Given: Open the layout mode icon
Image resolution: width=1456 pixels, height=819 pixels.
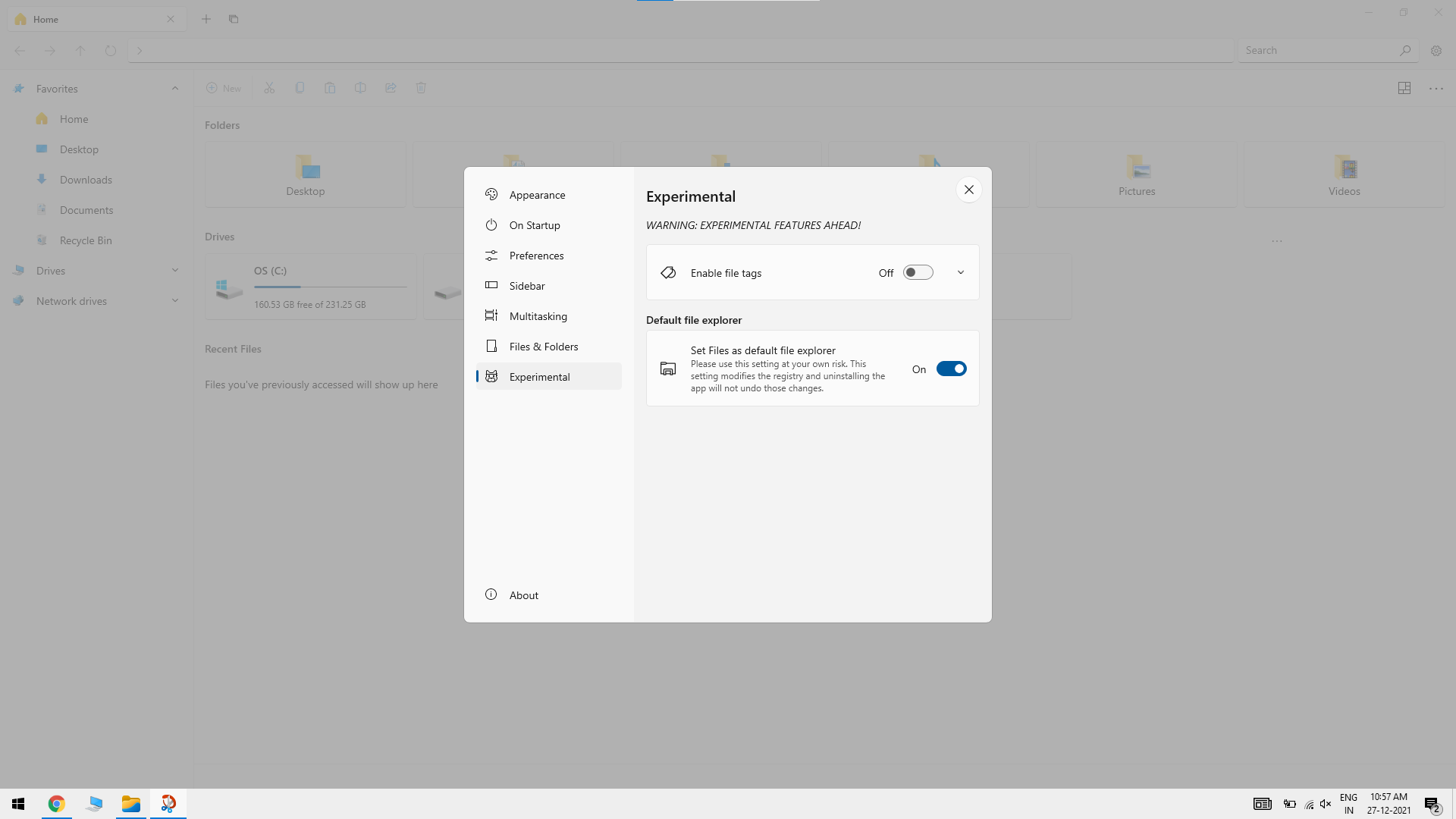Looking at the screenshot, I should [x=1404, y=88].
